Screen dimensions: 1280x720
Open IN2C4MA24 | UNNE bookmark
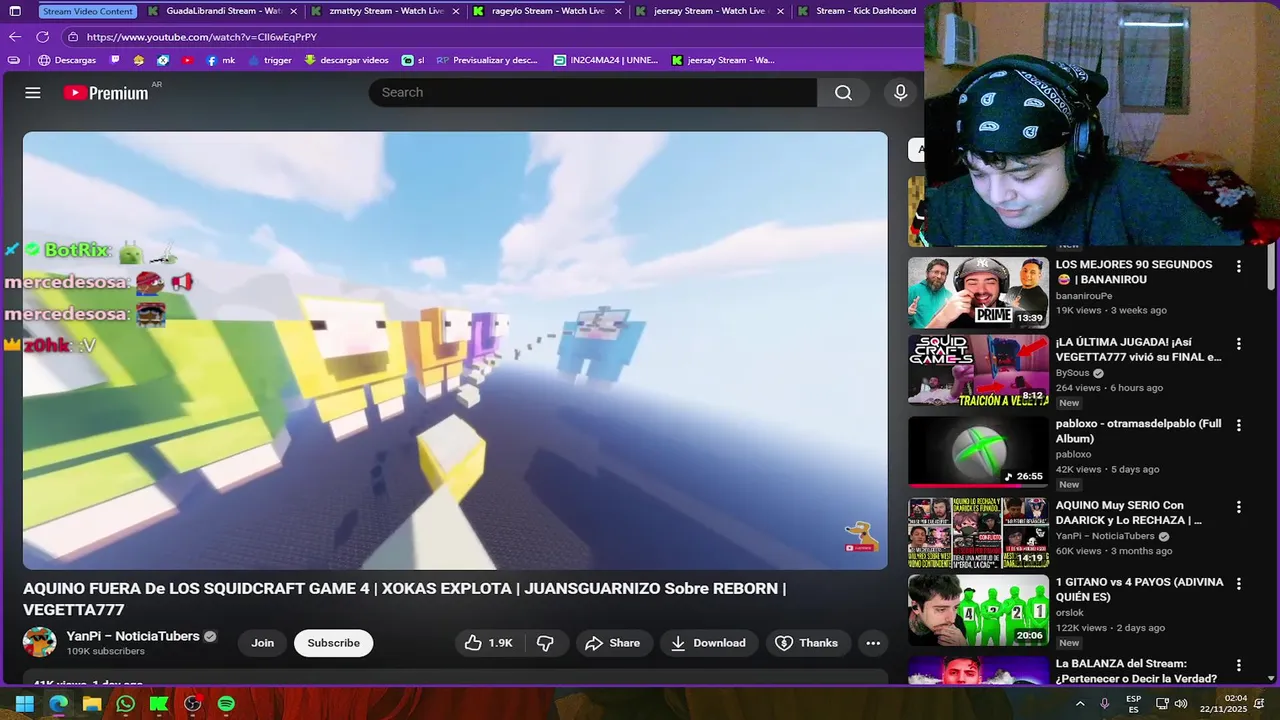[606, 60]
